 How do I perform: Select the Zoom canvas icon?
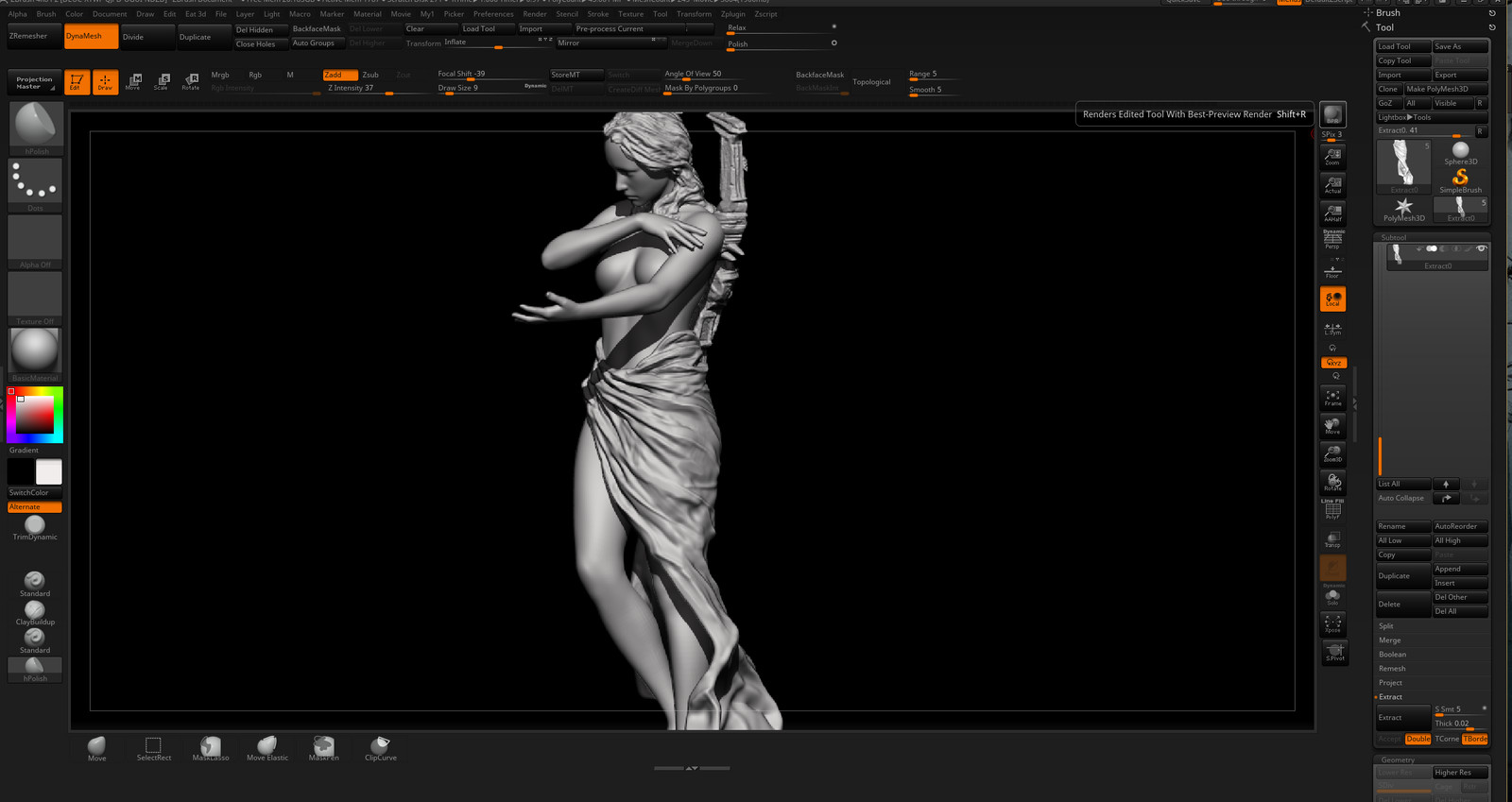coord(1332,156)
